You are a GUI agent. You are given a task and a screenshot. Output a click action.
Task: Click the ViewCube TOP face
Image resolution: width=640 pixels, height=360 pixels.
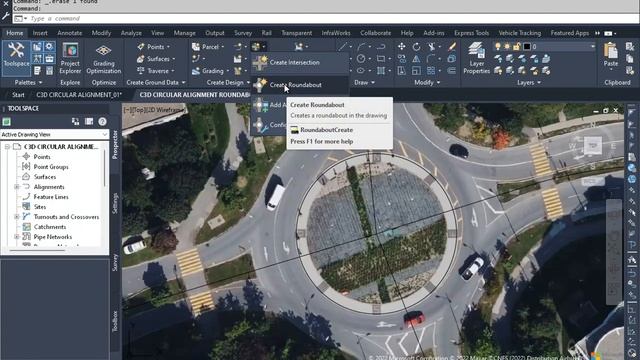tap(593, 145)
